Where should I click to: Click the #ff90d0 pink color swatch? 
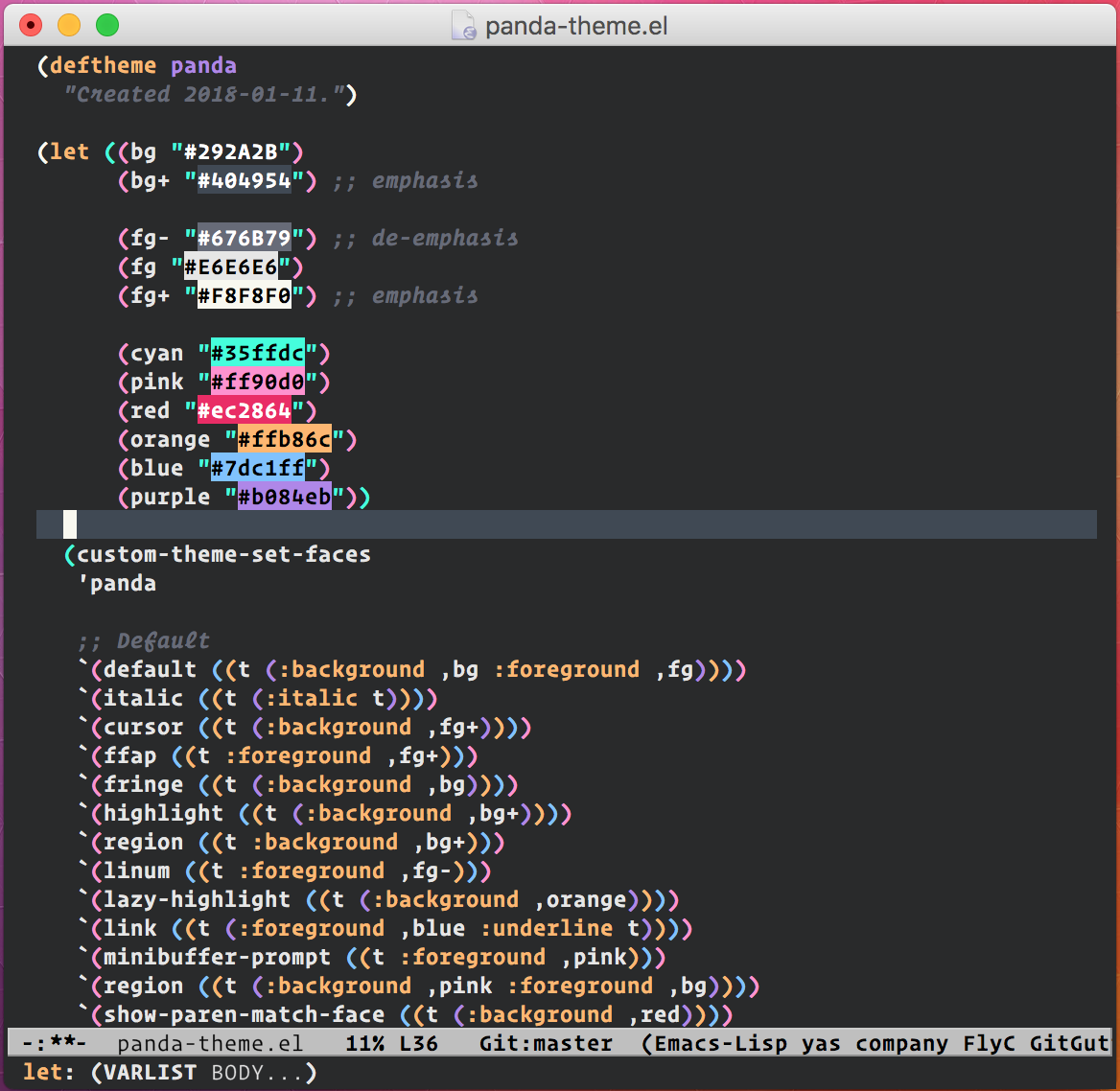coord(258,382)
